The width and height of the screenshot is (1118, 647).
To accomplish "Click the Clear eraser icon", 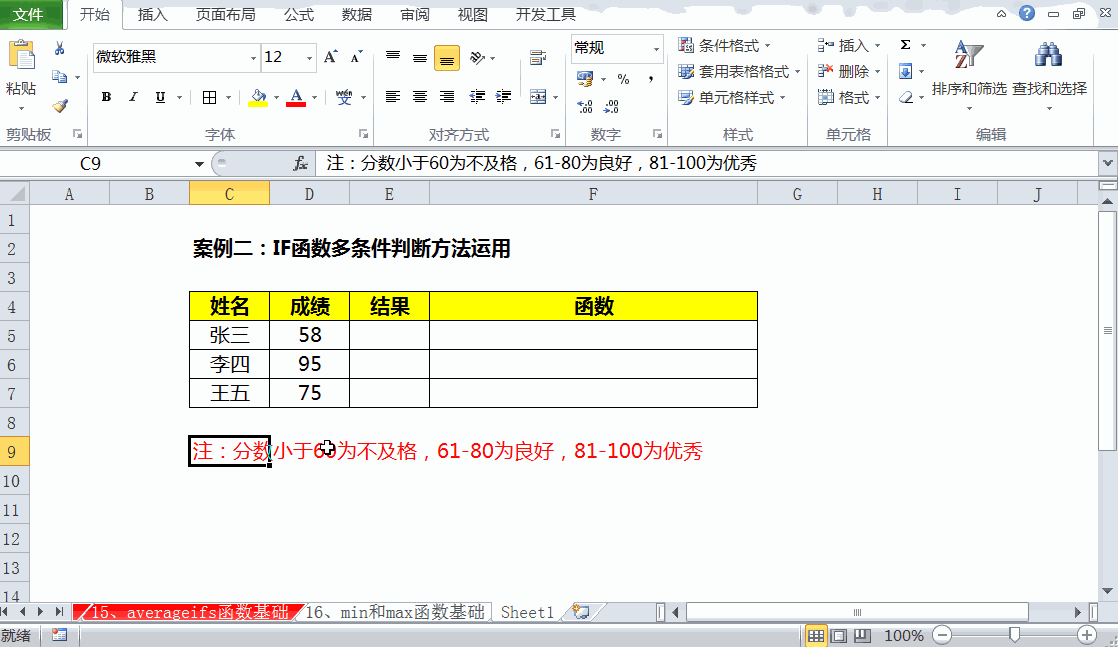I will pos(906,97).
